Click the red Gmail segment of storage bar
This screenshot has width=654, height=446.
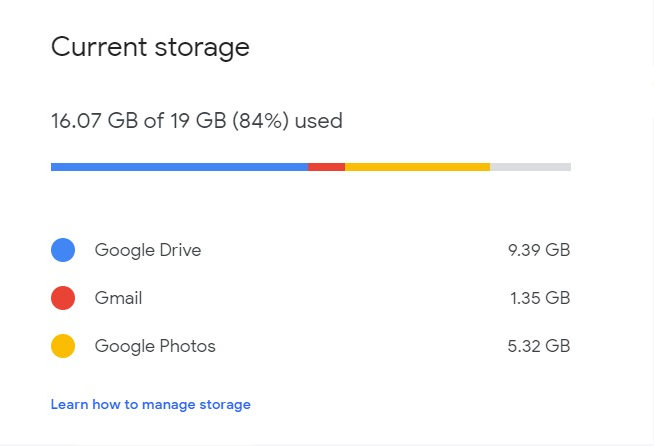(326, 167)
